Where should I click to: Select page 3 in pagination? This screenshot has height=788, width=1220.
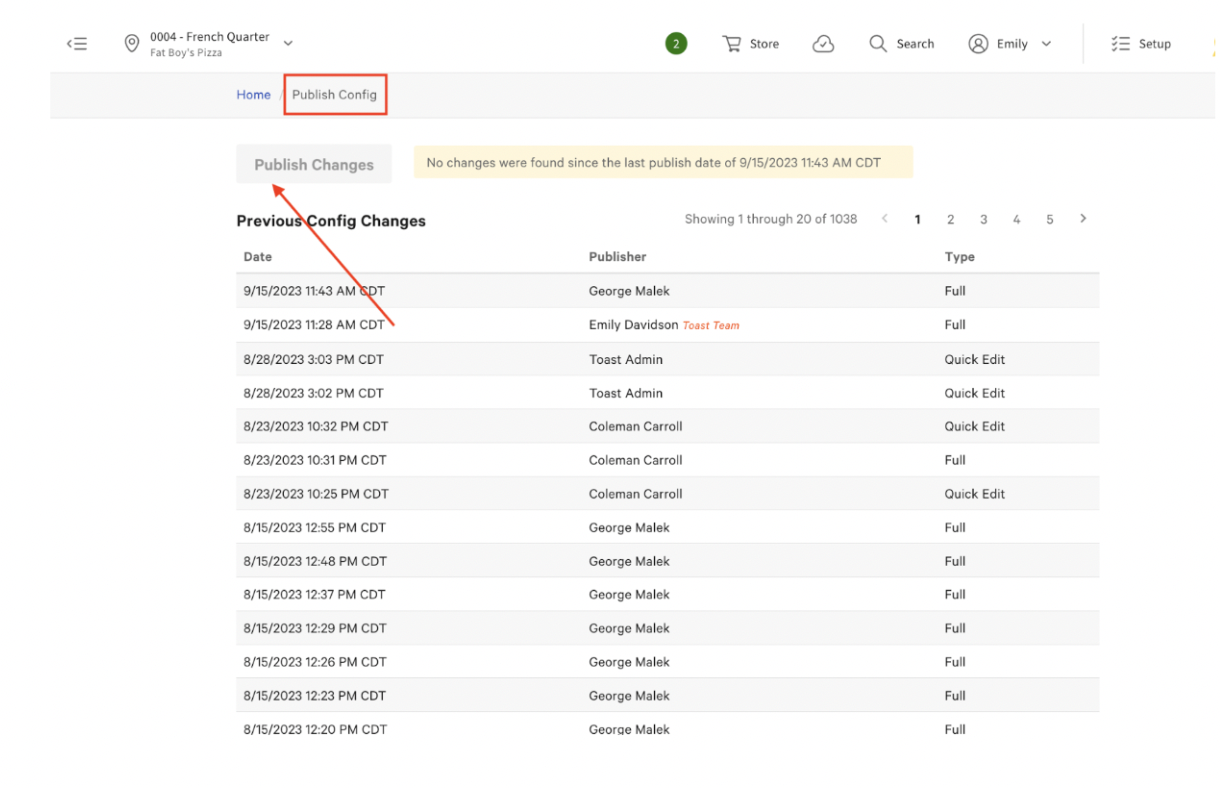[x=983, y=220]
